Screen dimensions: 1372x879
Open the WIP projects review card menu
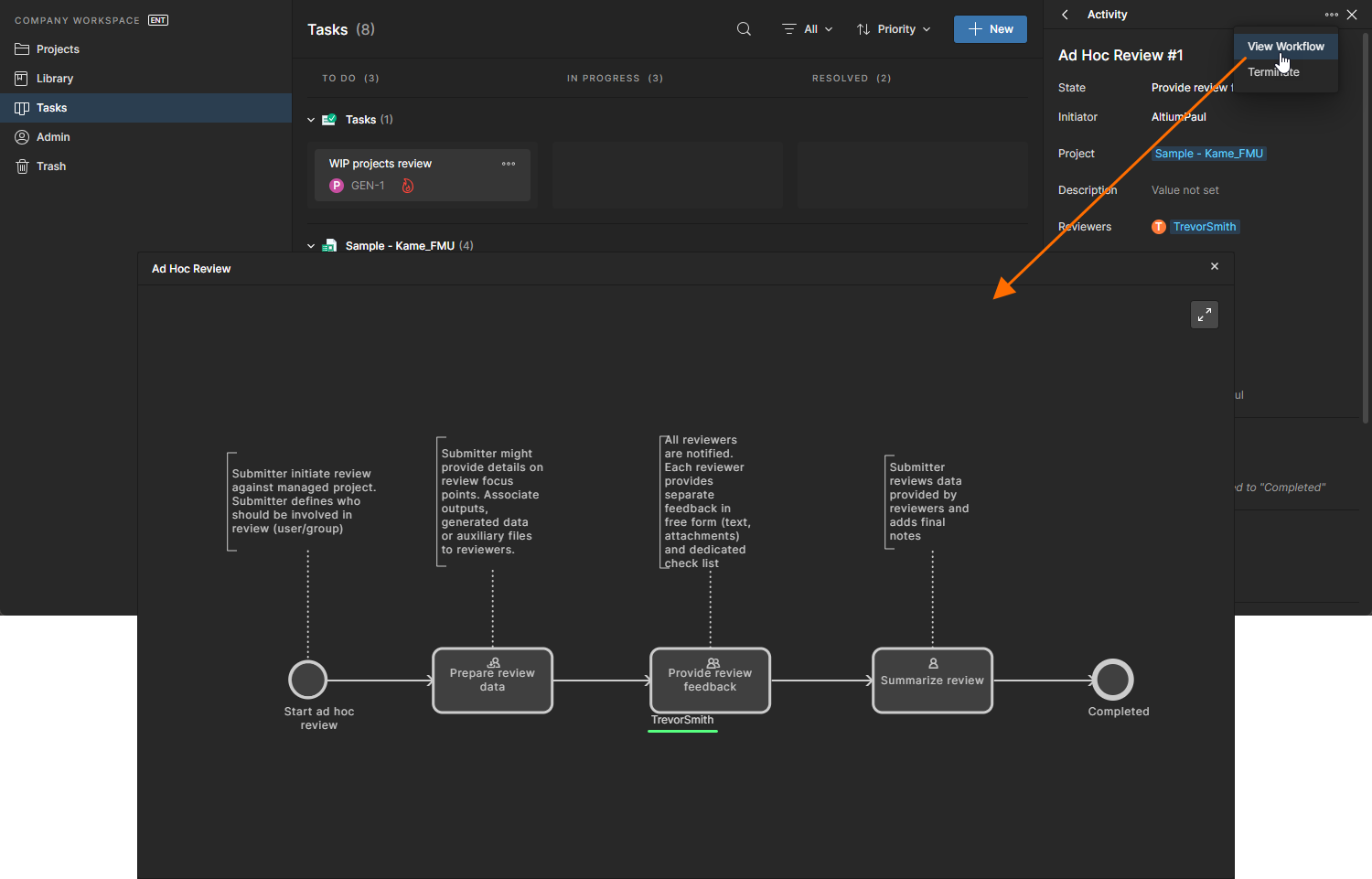[509, 164]
